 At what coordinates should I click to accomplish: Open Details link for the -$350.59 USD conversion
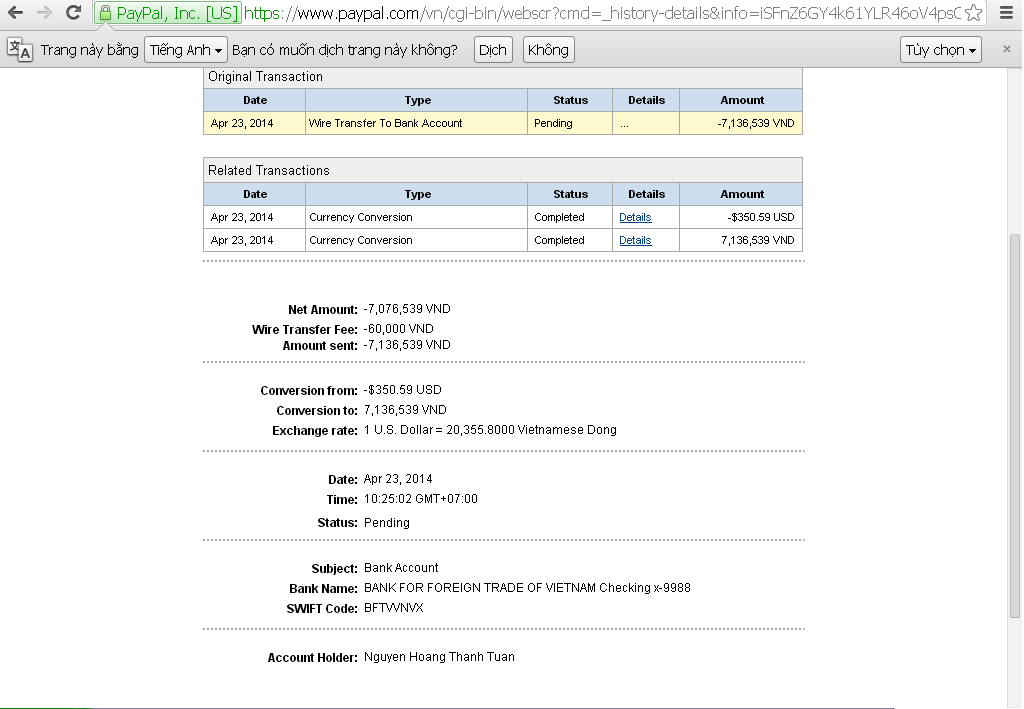point(635,217)
